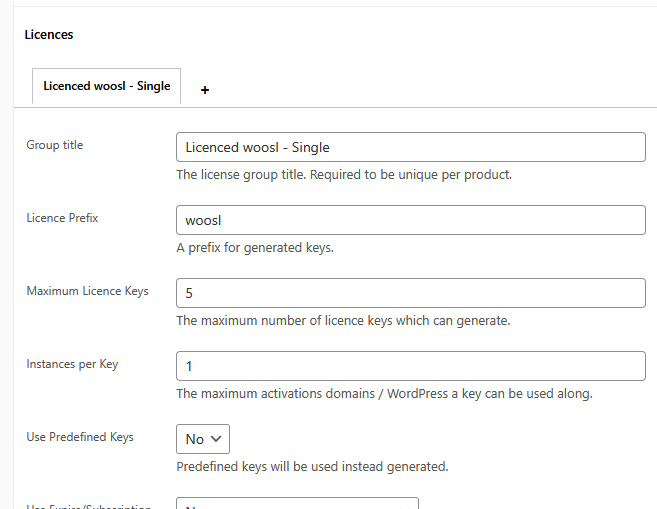The width and height of the screenshot is (657, 509).
Task: Click the Instances per Key input field
Action: [x=410, y=366]
